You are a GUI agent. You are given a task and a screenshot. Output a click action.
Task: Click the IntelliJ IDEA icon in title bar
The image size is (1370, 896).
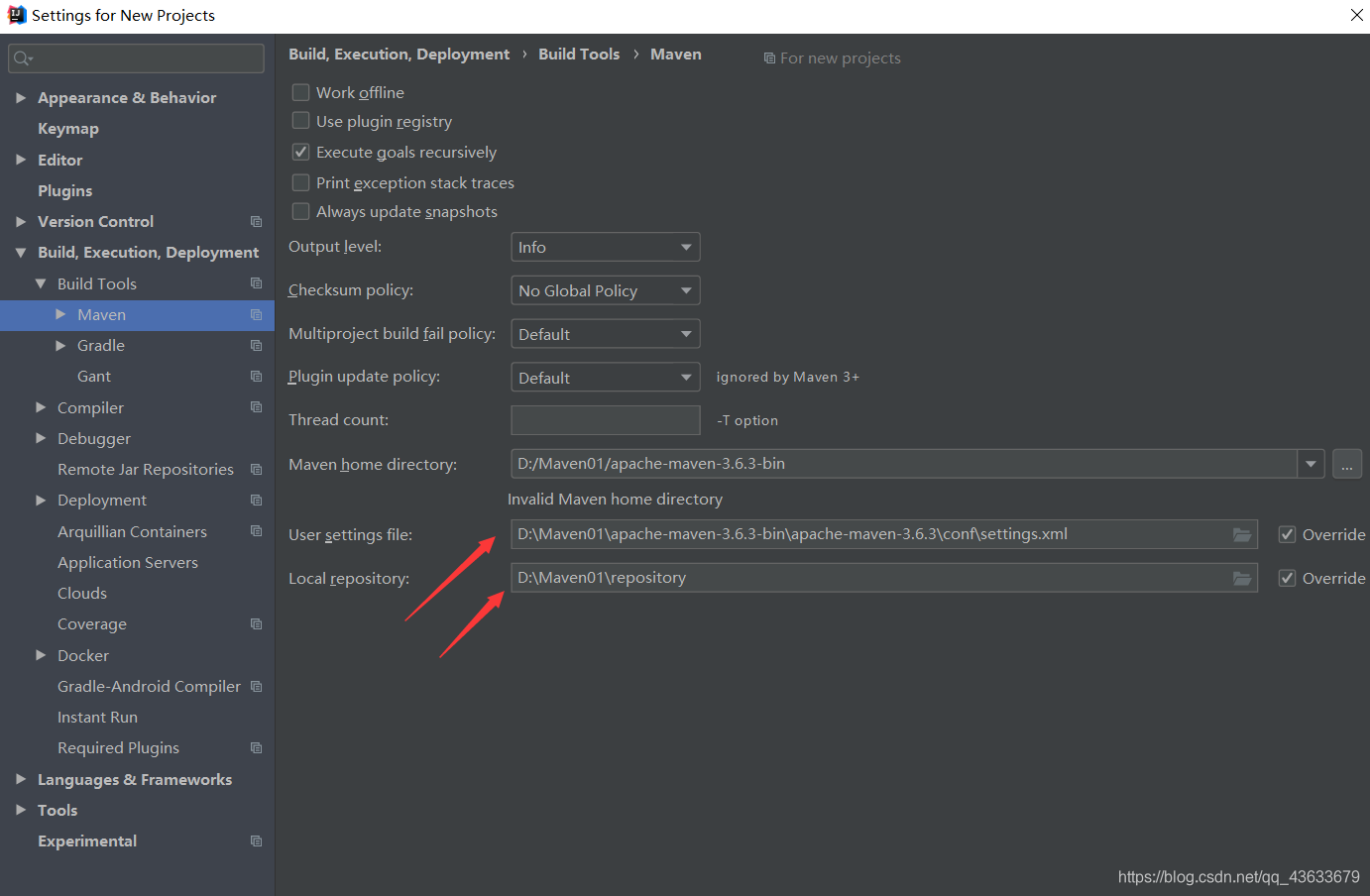pyautogui.click(x=17, y=15)
